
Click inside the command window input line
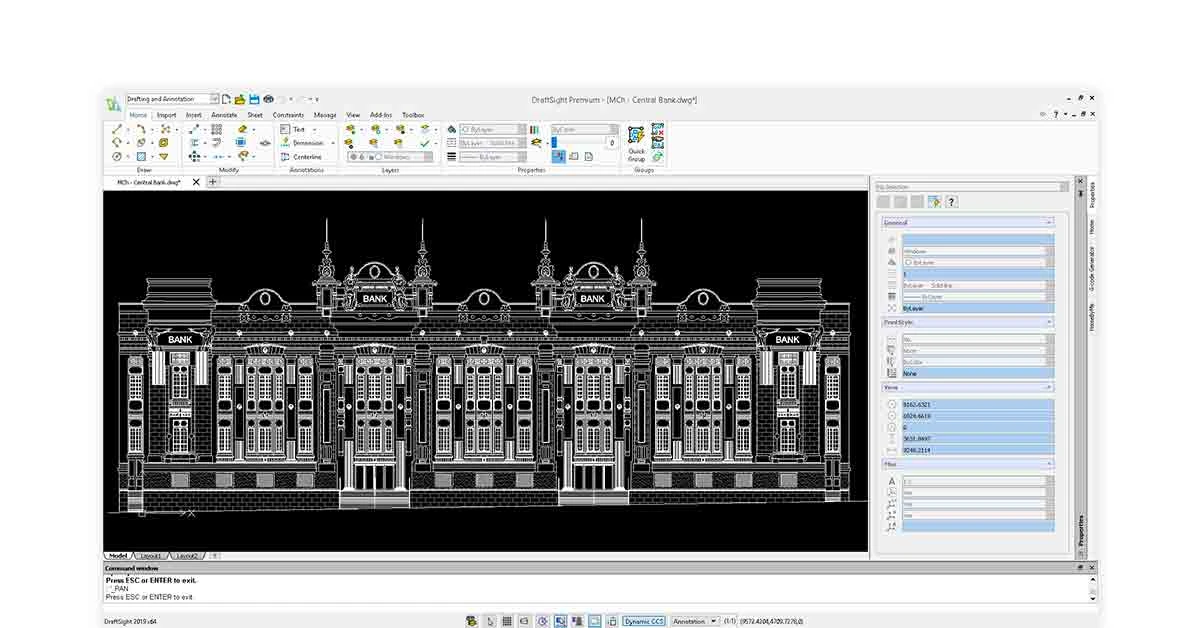(300, 597)
